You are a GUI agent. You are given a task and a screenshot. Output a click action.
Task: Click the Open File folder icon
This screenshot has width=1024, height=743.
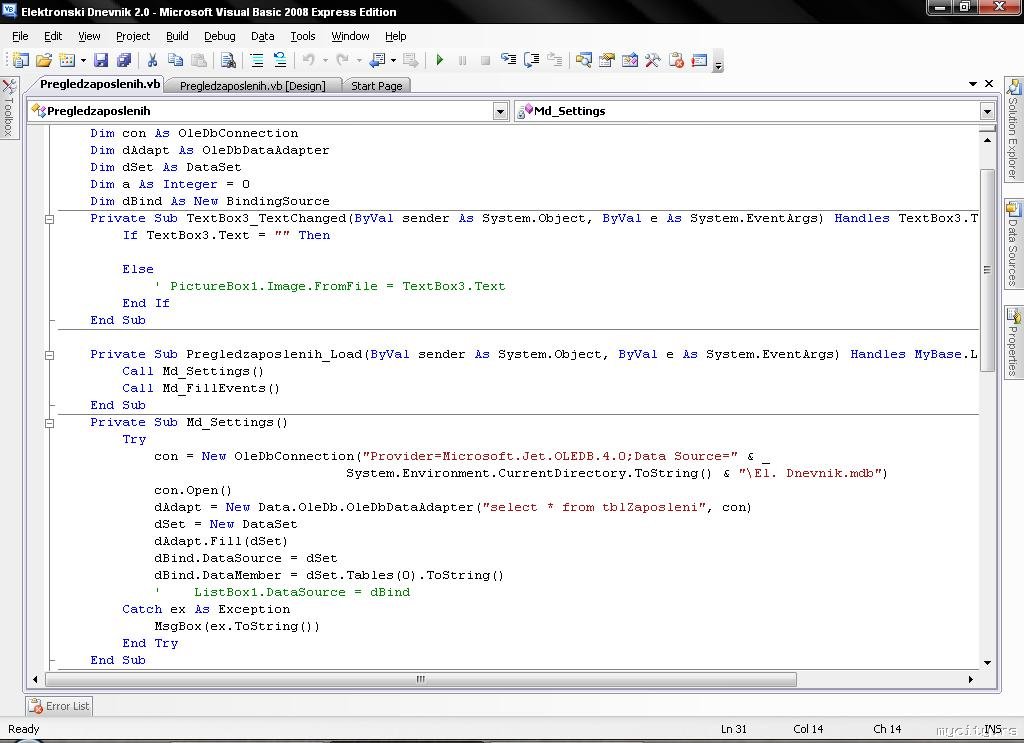click(43, 60)
